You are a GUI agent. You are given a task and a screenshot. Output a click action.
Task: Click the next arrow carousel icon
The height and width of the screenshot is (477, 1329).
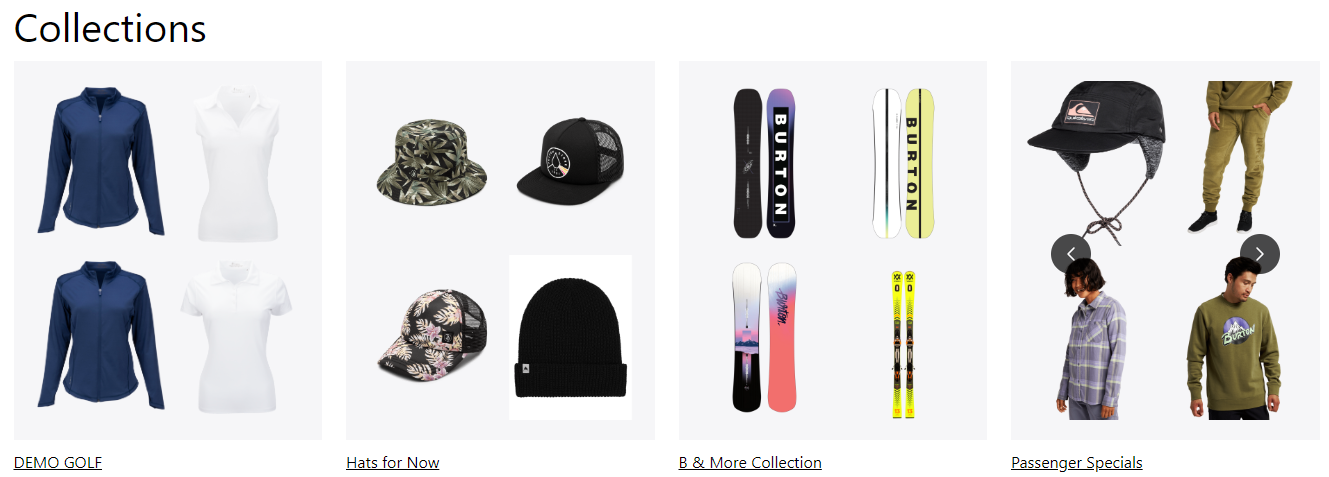(1260, 254)
